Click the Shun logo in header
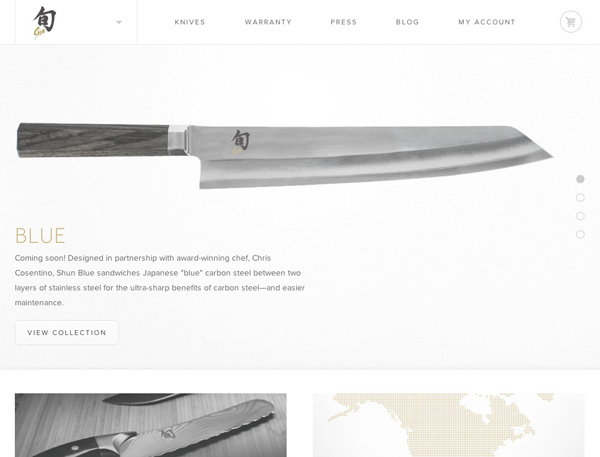Screen dimensions: 600x457 (45, 23)
